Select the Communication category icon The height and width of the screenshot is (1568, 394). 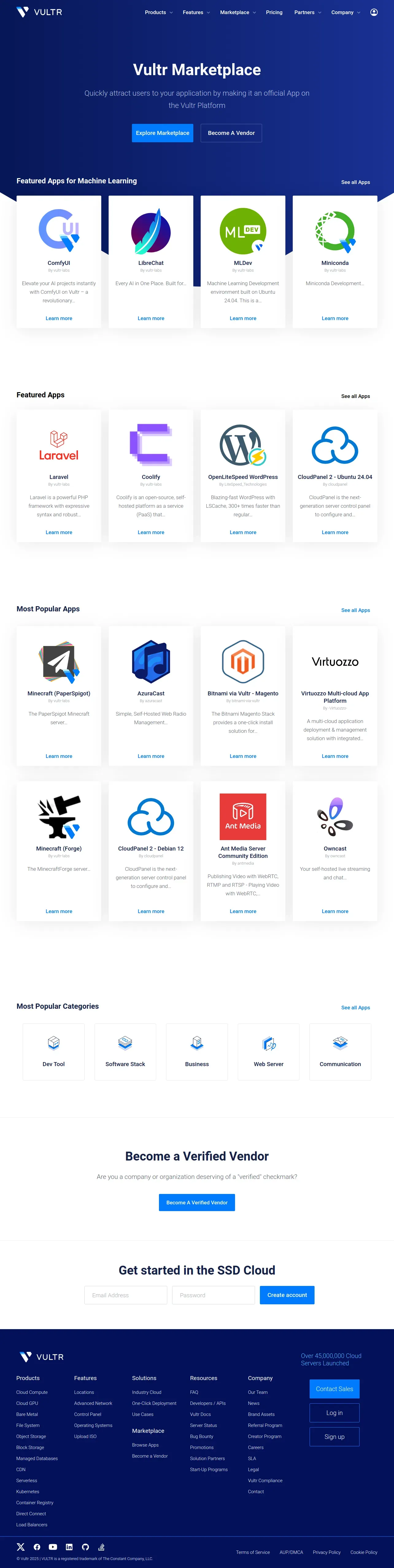340,1043
